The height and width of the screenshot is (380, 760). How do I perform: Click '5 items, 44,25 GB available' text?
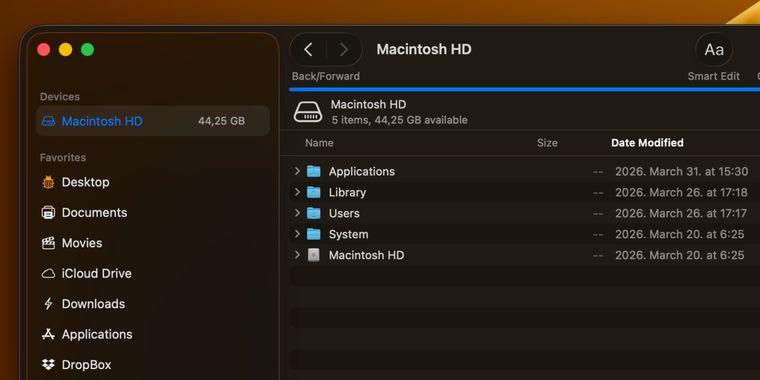click(x=399, y=120)
